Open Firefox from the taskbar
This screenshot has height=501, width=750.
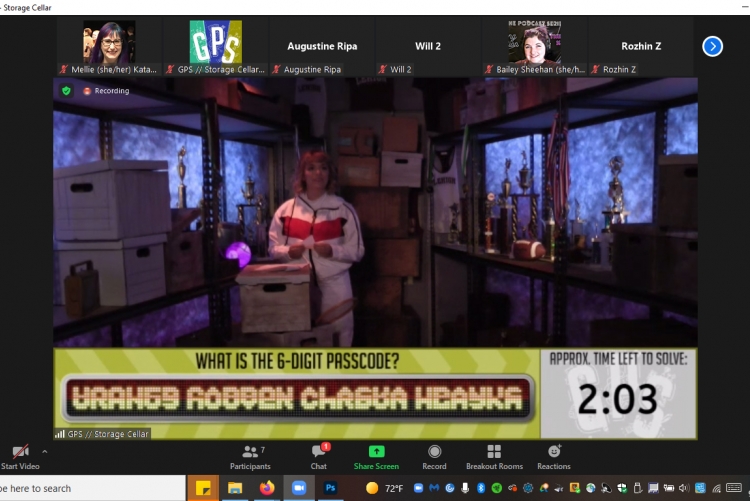click(266, 488)
